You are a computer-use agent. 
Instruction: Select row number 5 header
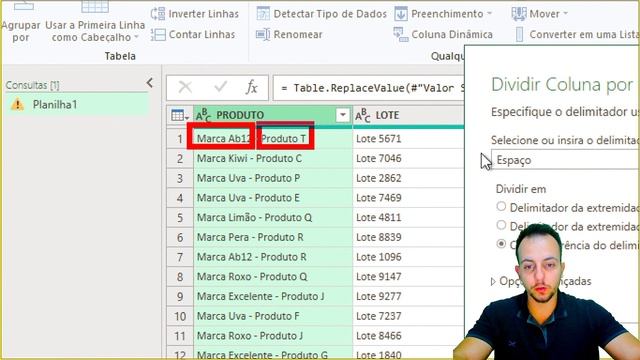tap(180, 218)
